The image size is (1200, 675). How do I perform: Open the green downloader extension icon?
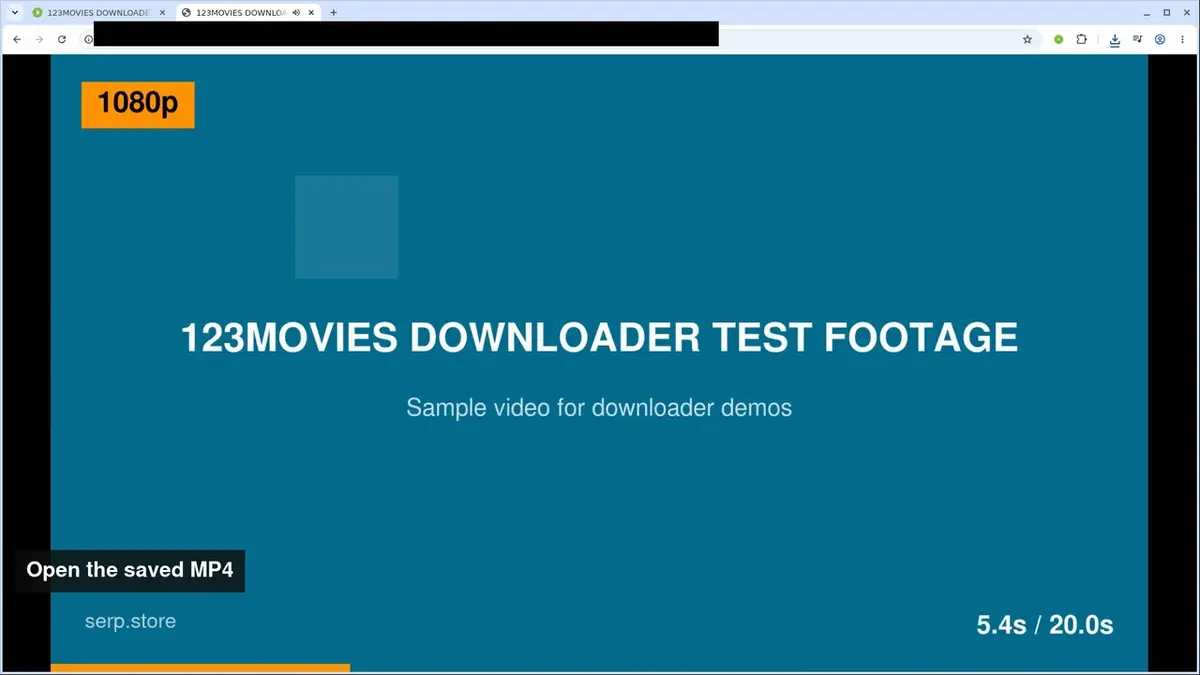1059,39
